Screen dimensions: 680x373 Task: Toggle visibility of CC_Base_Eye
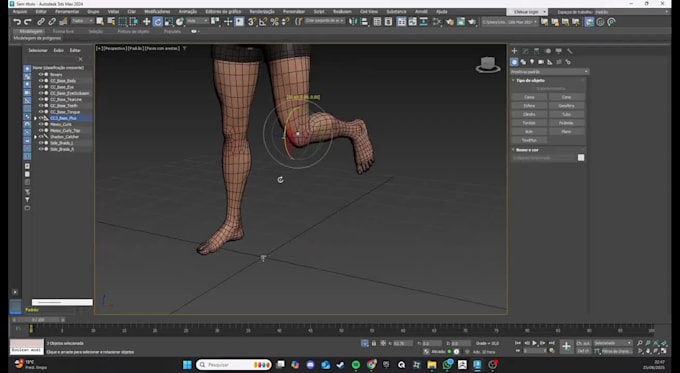coord(41,87)
